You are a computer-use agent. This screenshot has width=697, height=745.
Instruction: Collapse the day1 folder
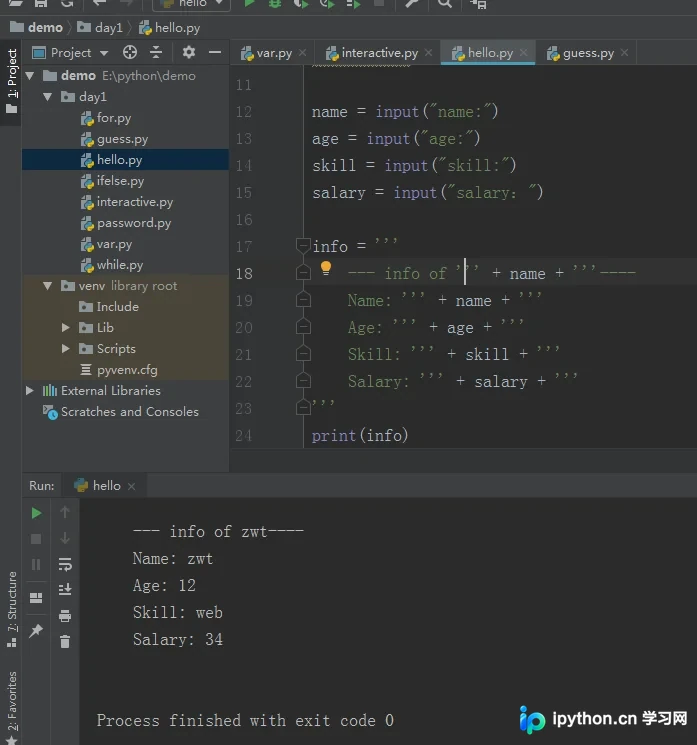coord(48,97)
